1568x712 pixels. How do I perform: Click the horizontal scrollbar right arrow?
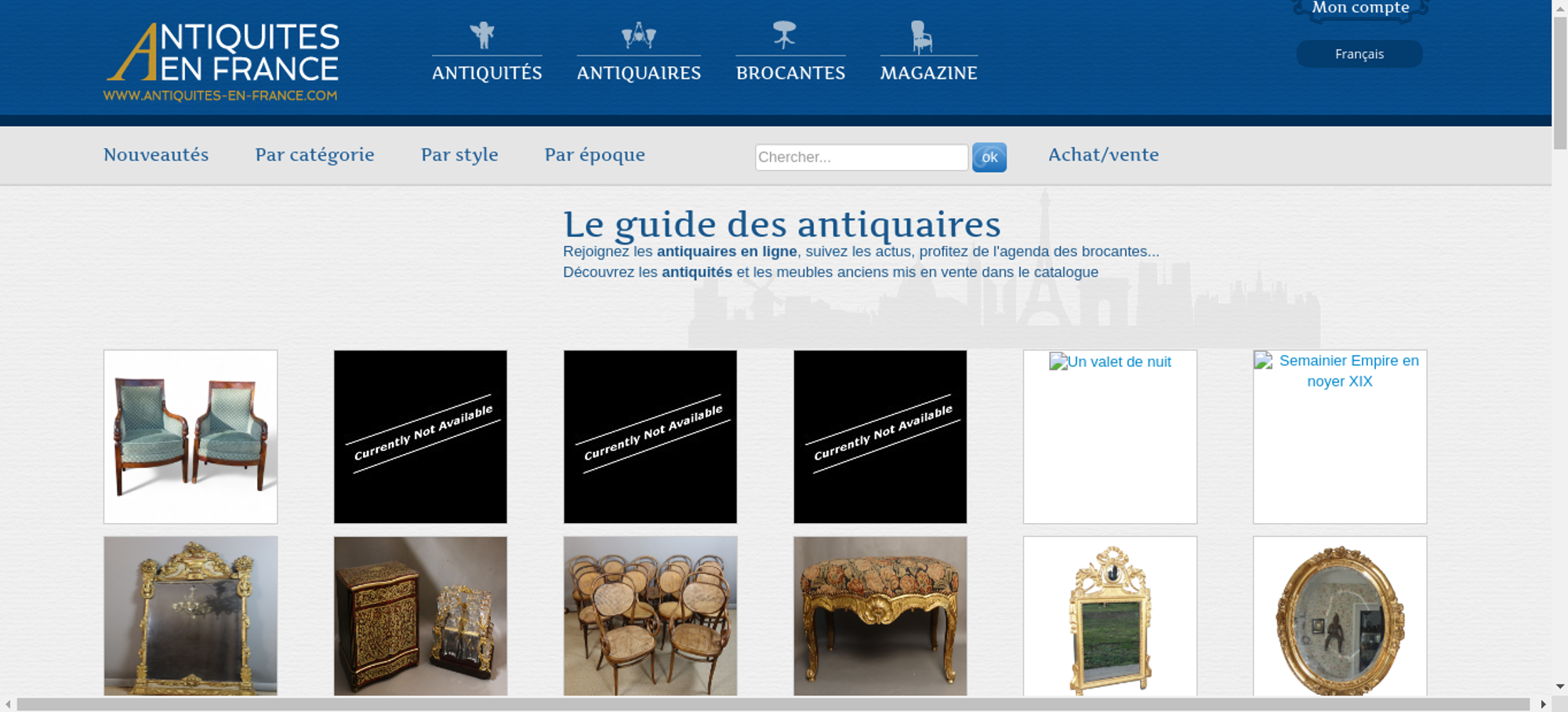[x=1543, y=704]
